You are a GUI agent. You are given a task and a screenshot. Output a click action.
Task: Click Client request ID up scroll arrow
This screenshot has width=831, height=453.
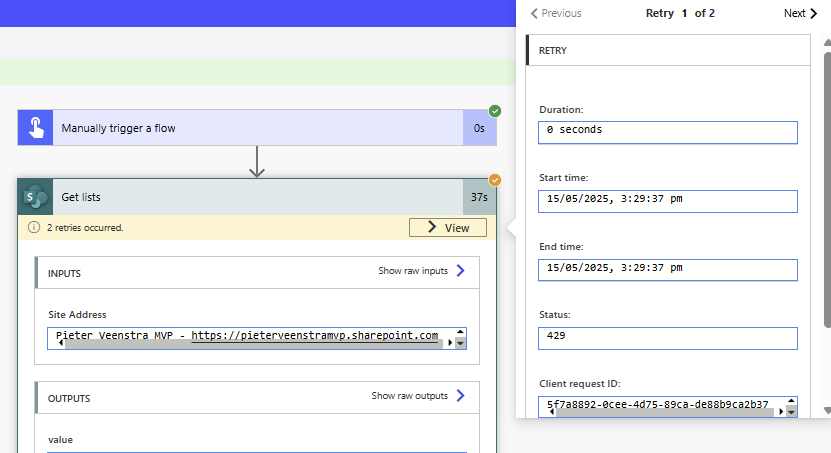[791, 401]
